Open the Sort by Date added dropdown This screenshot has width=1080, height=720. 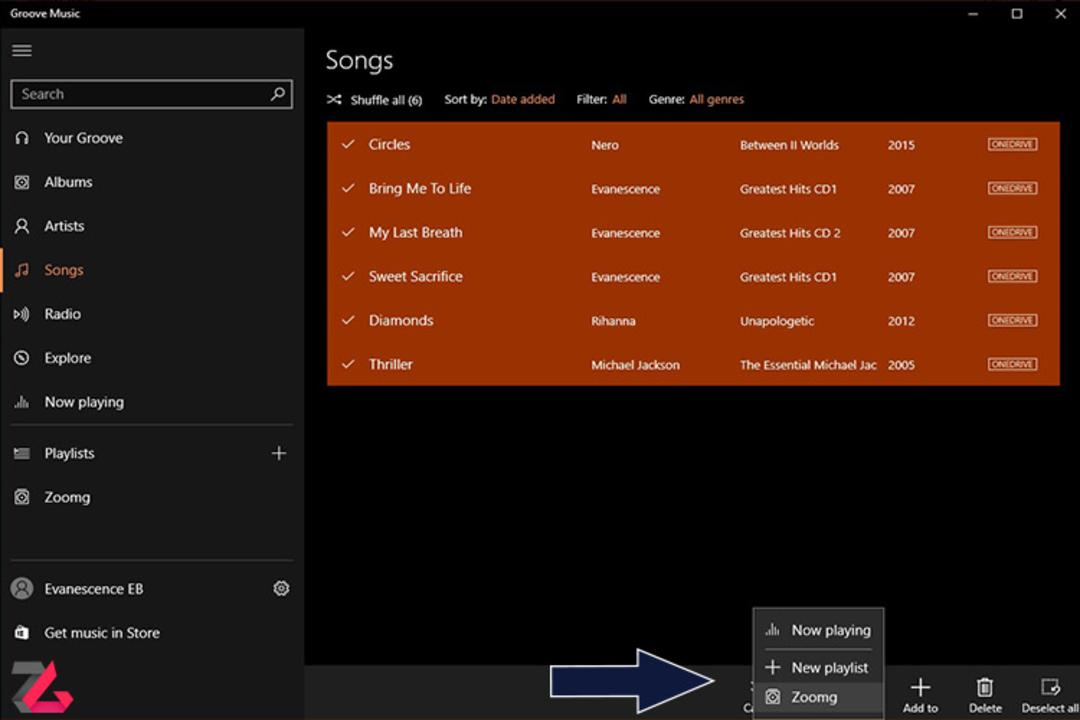523,99
